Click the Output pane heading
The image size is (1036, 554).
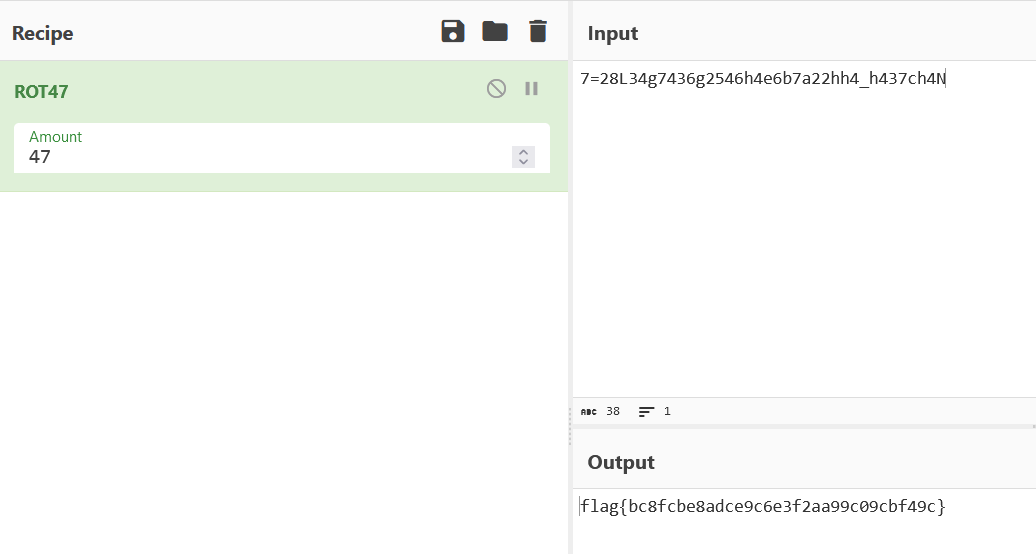pyautogui.click(x=621, y=462)
